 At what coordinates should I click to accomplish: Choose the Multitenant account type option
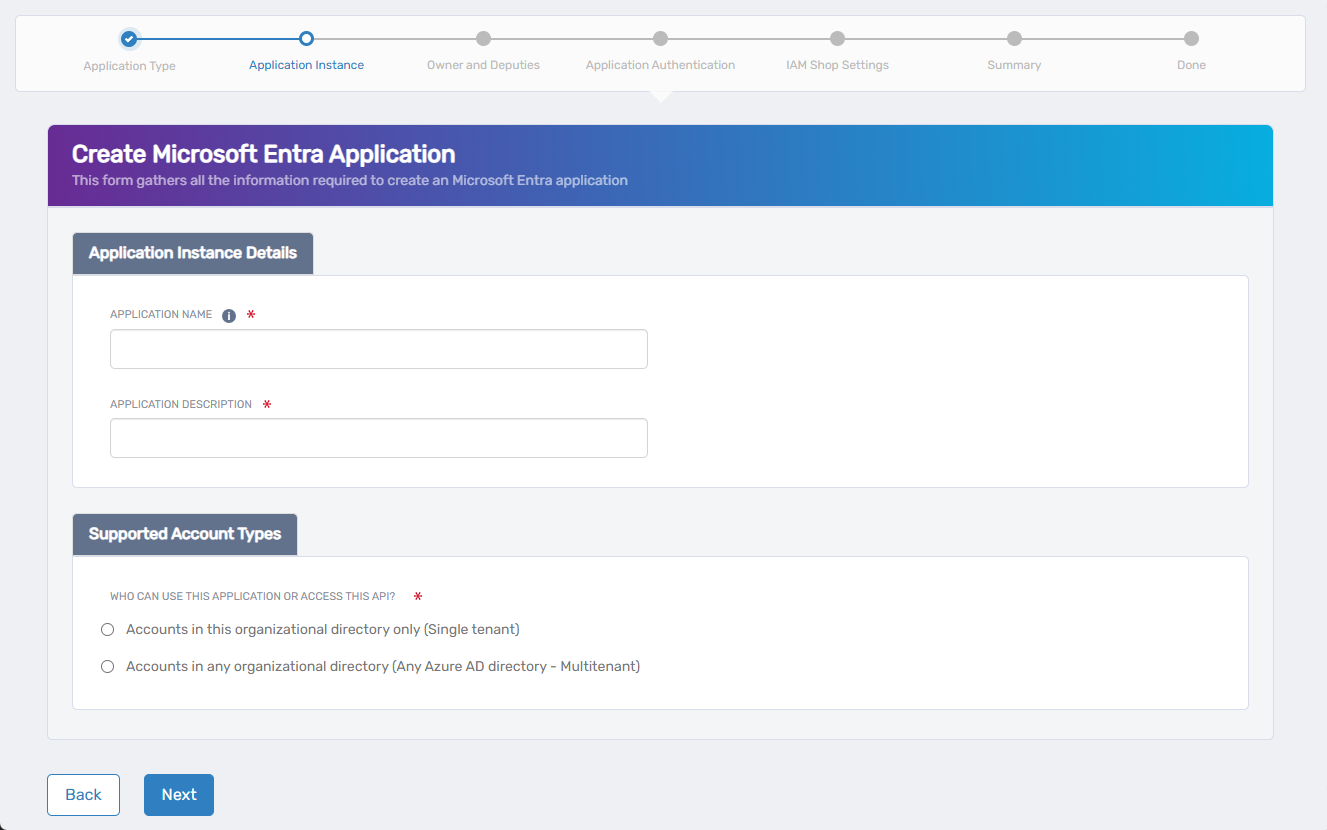[x=107, y=666]
